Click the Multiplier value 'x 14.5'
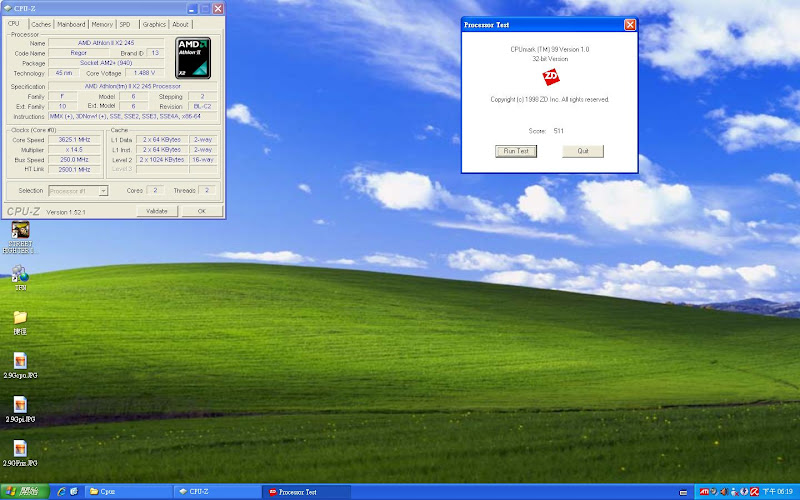Image resolution: width=800 pixels, height=500 pixels. (74, 149)
